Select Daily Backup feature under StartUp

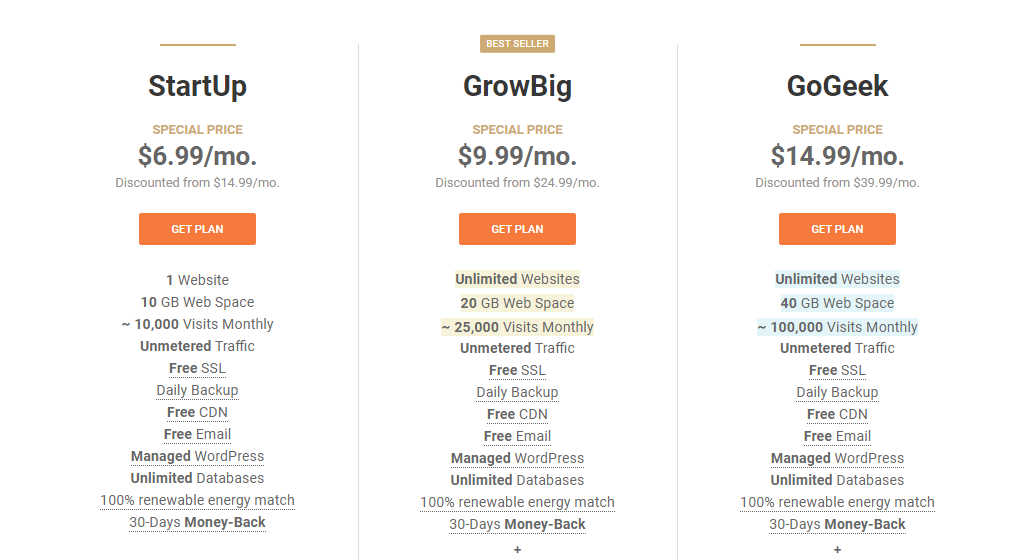coord(197,390)
